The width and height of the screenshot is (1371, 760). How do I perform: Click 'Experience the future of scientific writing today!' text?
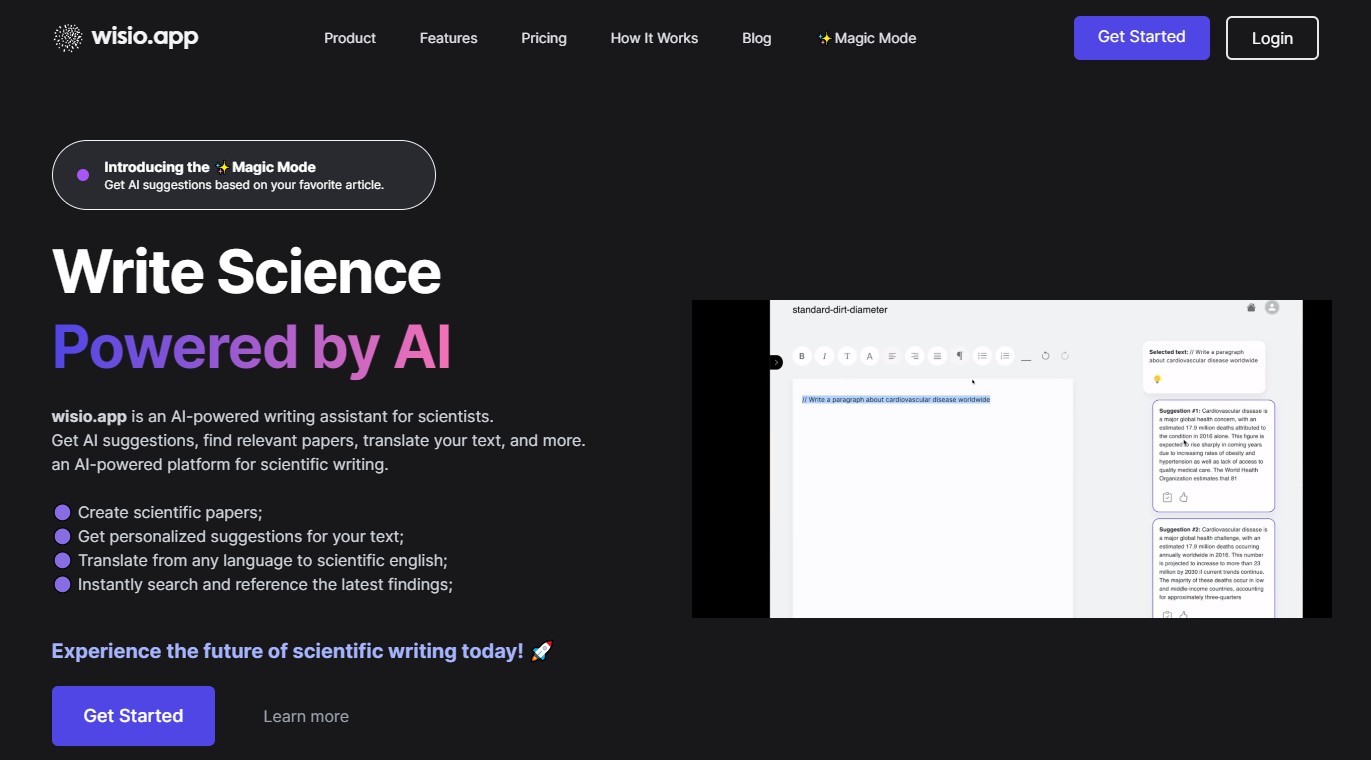[x=288, y=651]
